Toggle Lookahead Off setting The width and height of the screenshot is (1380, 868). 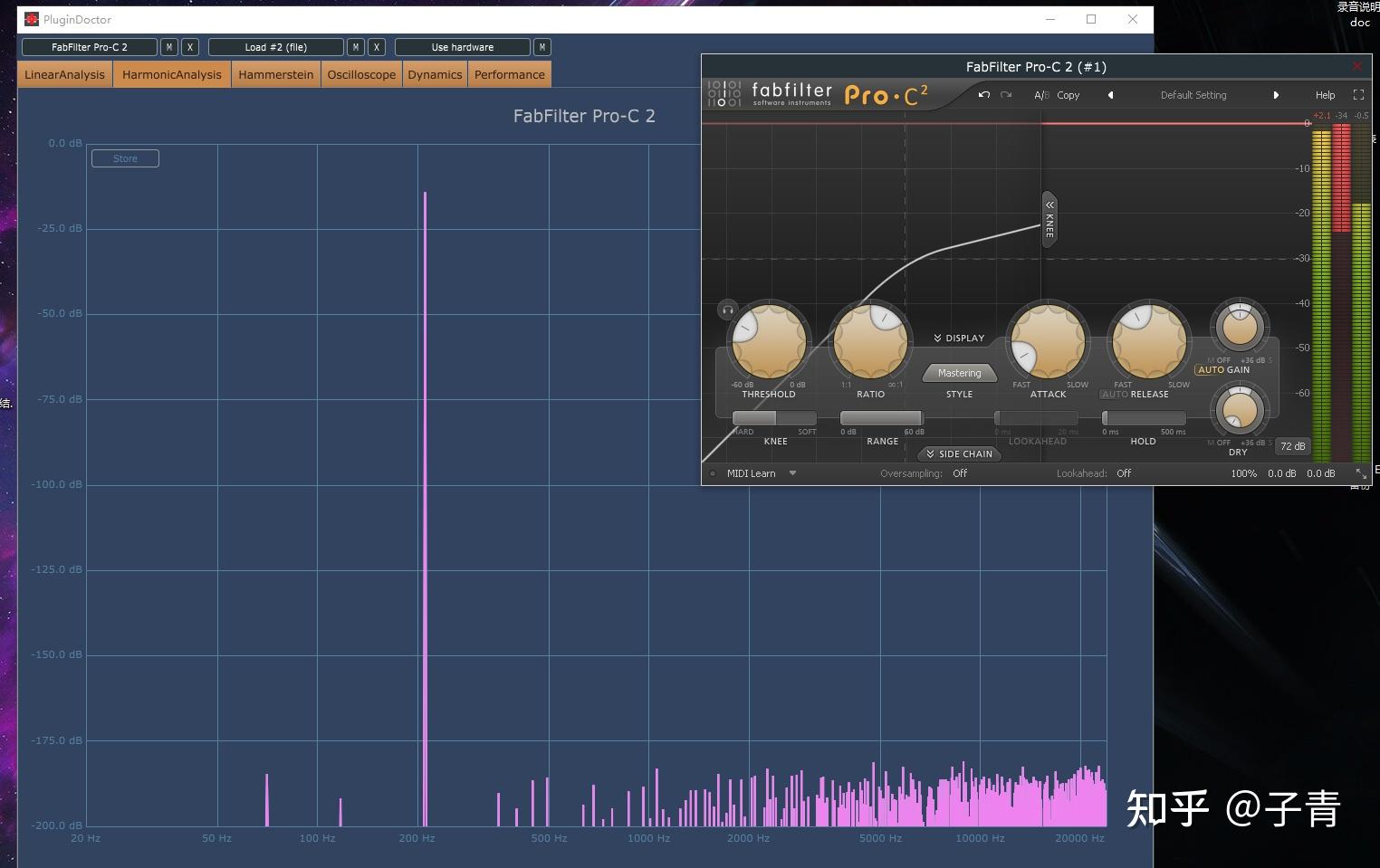tap(1123, 473)
